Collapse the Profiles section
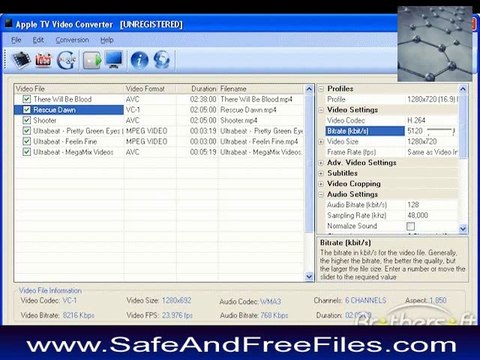 (x=321, y=89)
